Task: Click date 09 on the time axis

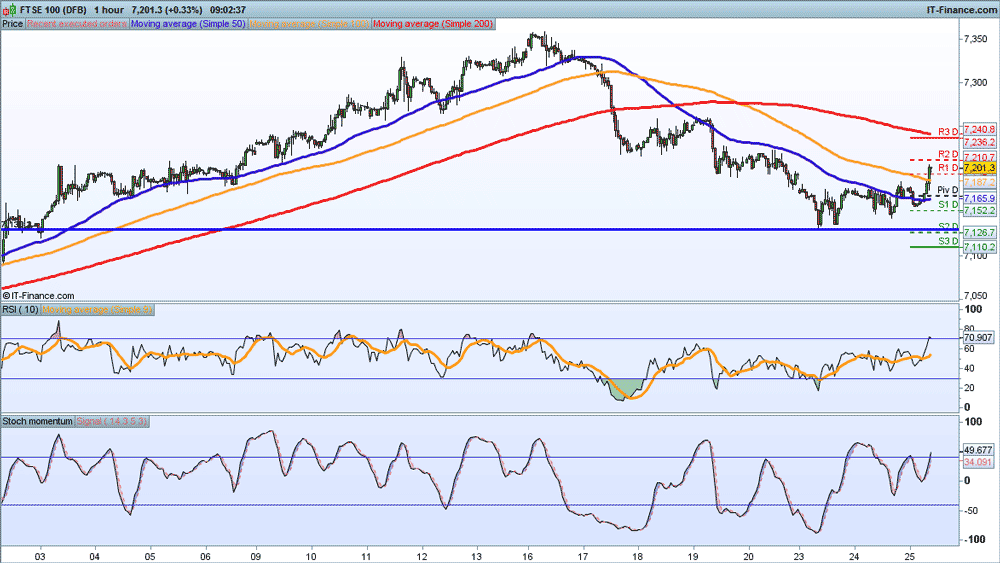Action: click(x=256, y=555)
